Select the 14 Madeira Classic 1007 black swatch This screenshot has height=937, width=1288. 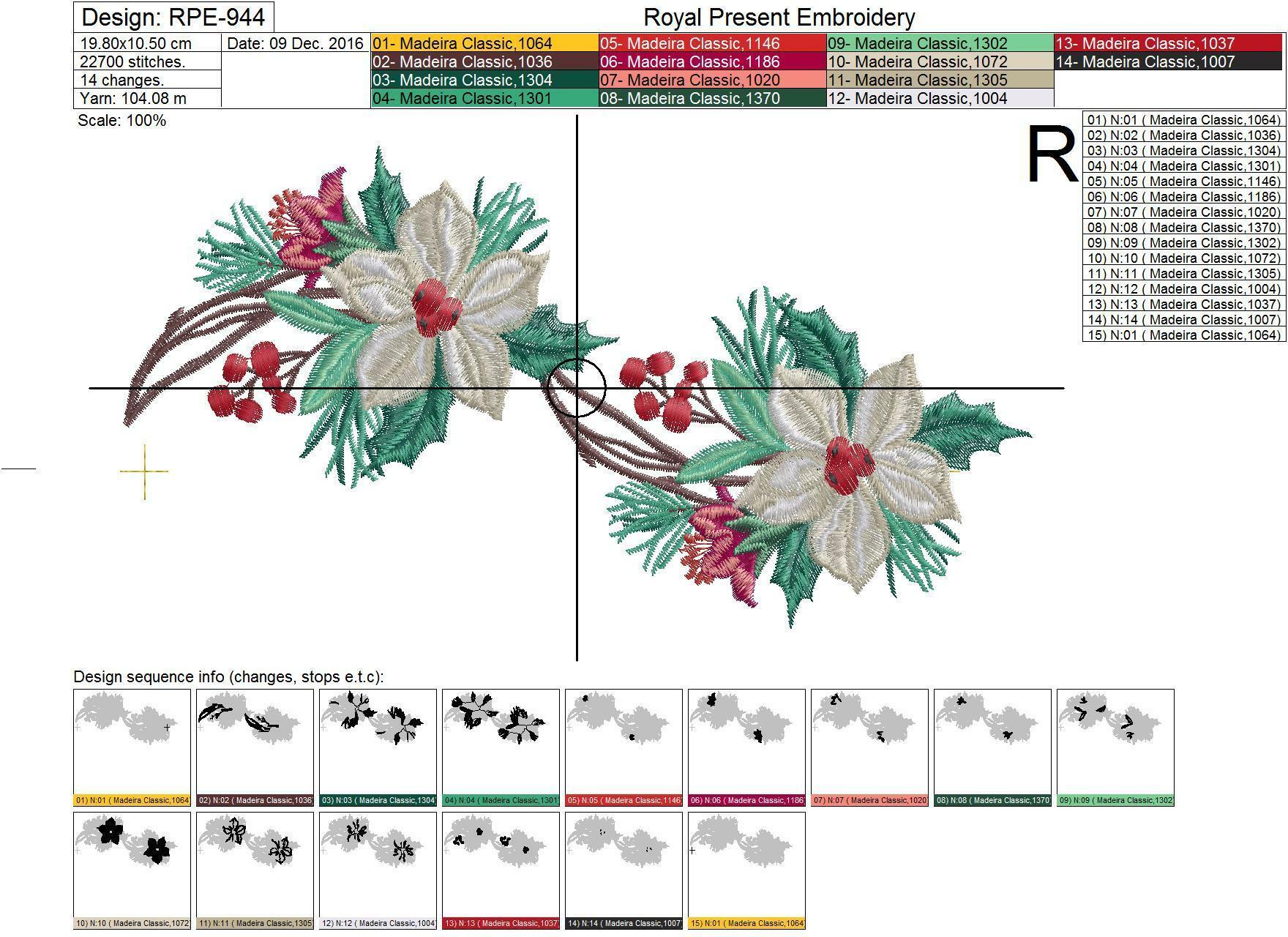coord(1168,61)
